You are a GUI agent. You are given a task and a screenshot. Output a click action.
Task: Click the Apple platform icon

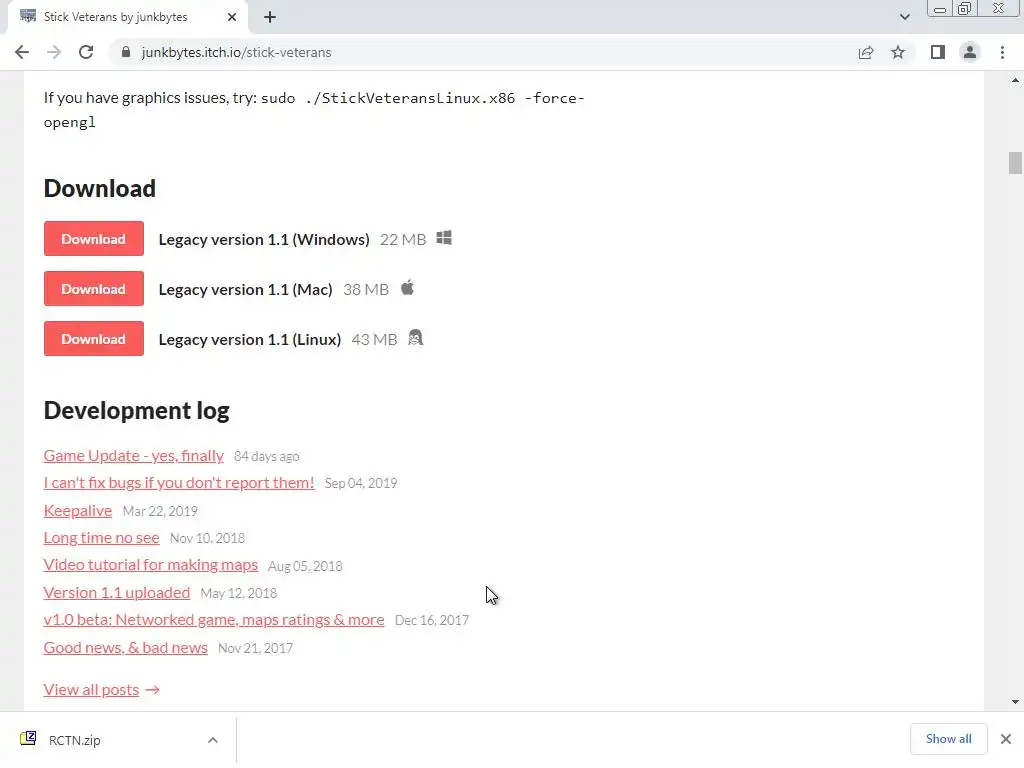coord(407,287)
